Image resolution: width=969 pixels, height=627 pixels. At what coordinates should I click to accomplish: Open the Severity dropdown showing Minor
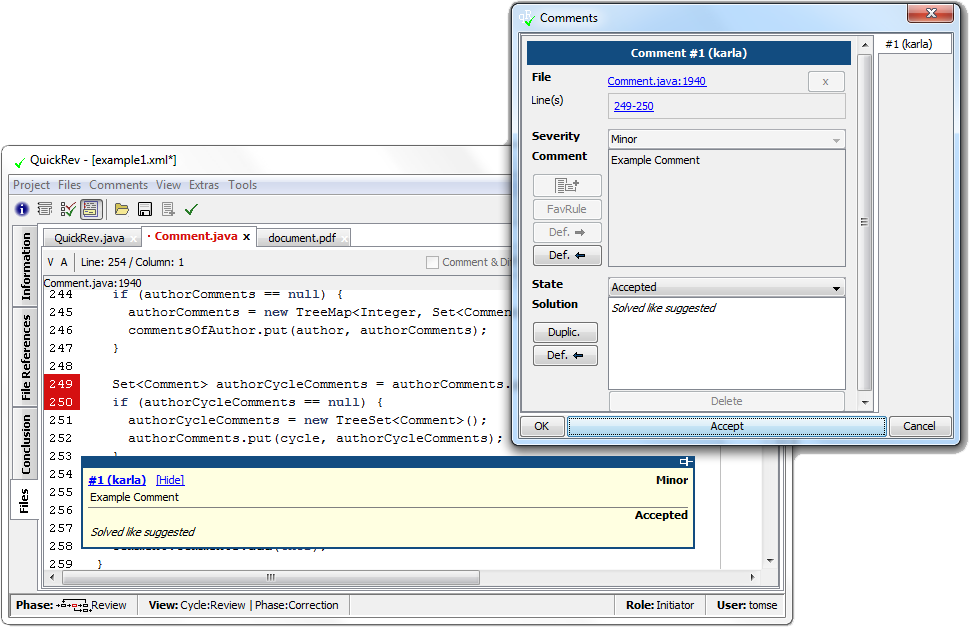click(727, 140)
